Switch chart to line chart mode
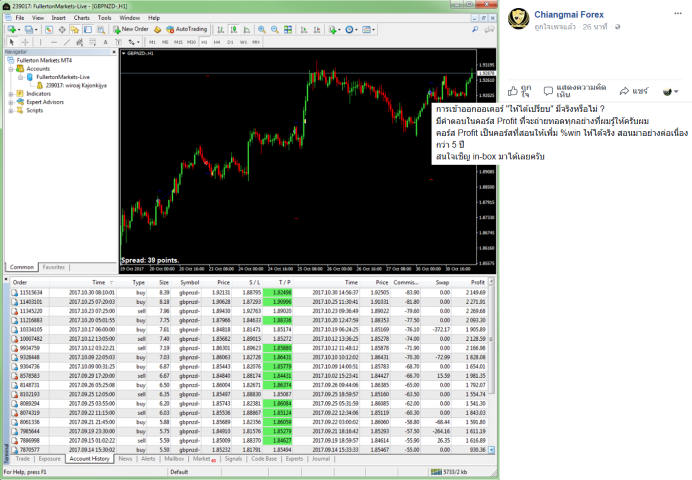This screenshot has height=480, width=692. pos(247,30)
